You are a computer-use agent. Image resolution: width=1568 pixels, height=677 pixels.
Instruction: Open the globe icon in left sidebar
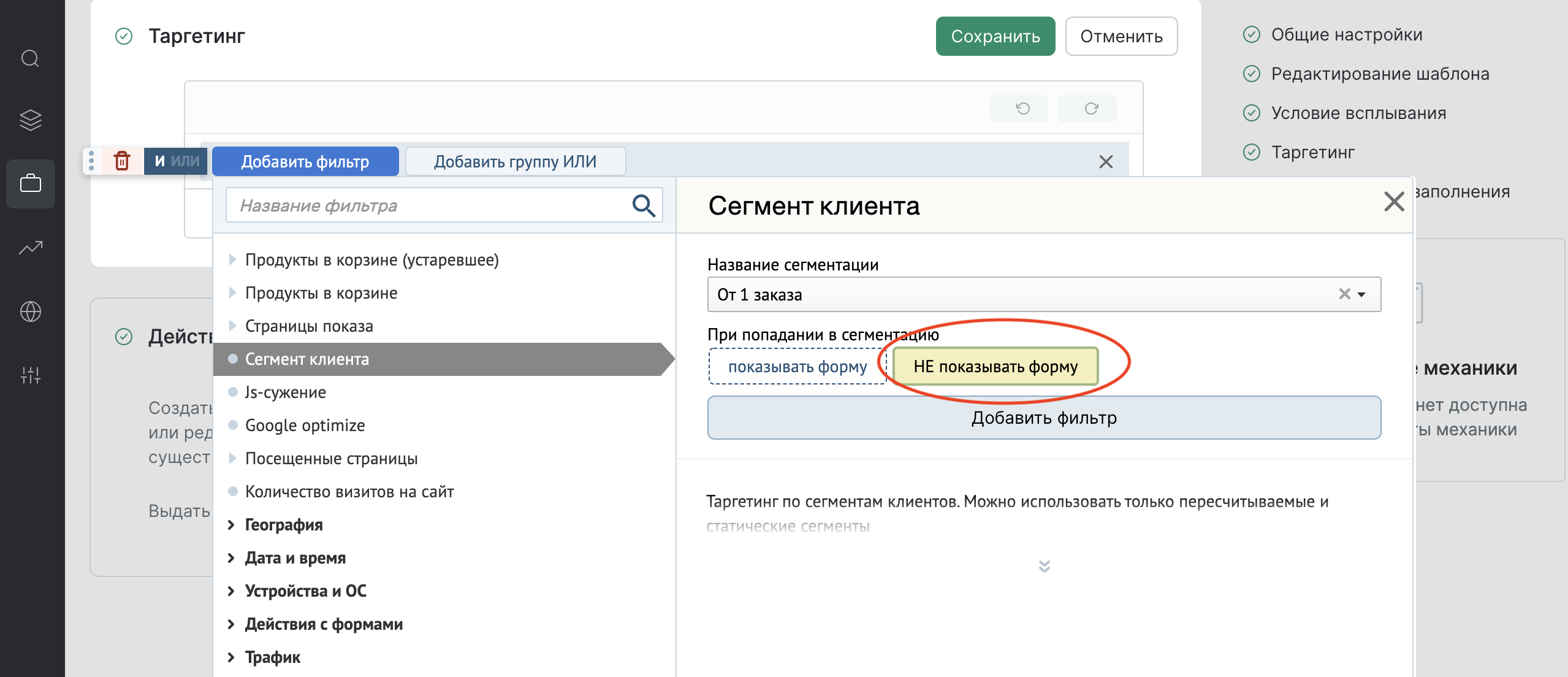[30, 312]
